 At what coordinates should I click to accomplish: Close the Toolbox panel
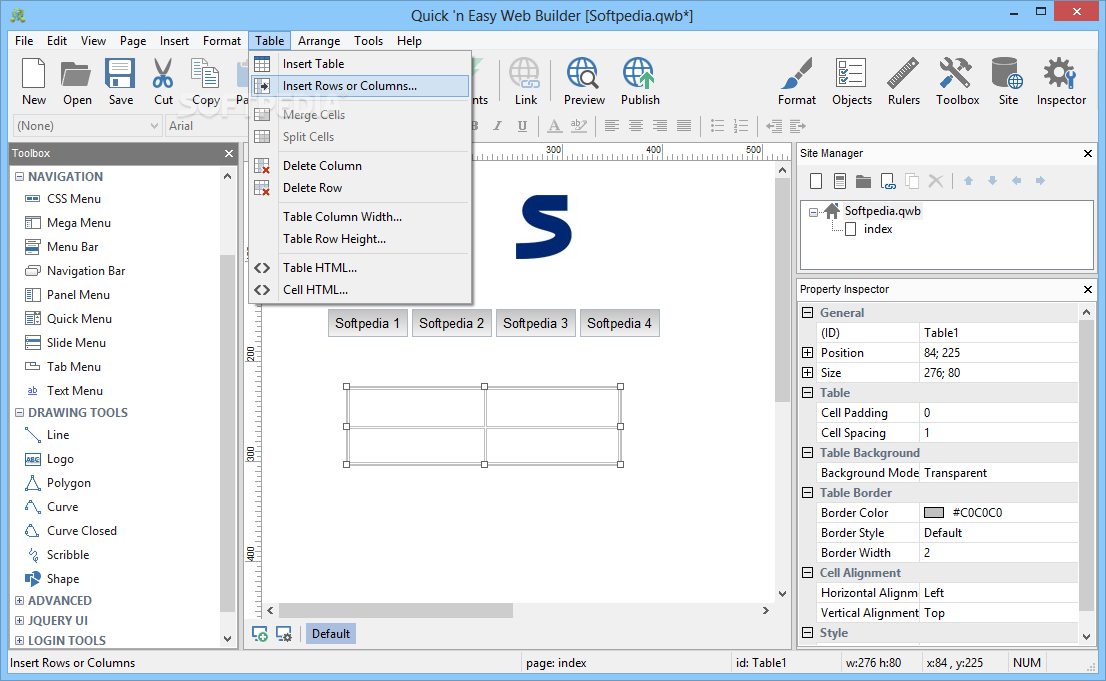click(229, 153)
